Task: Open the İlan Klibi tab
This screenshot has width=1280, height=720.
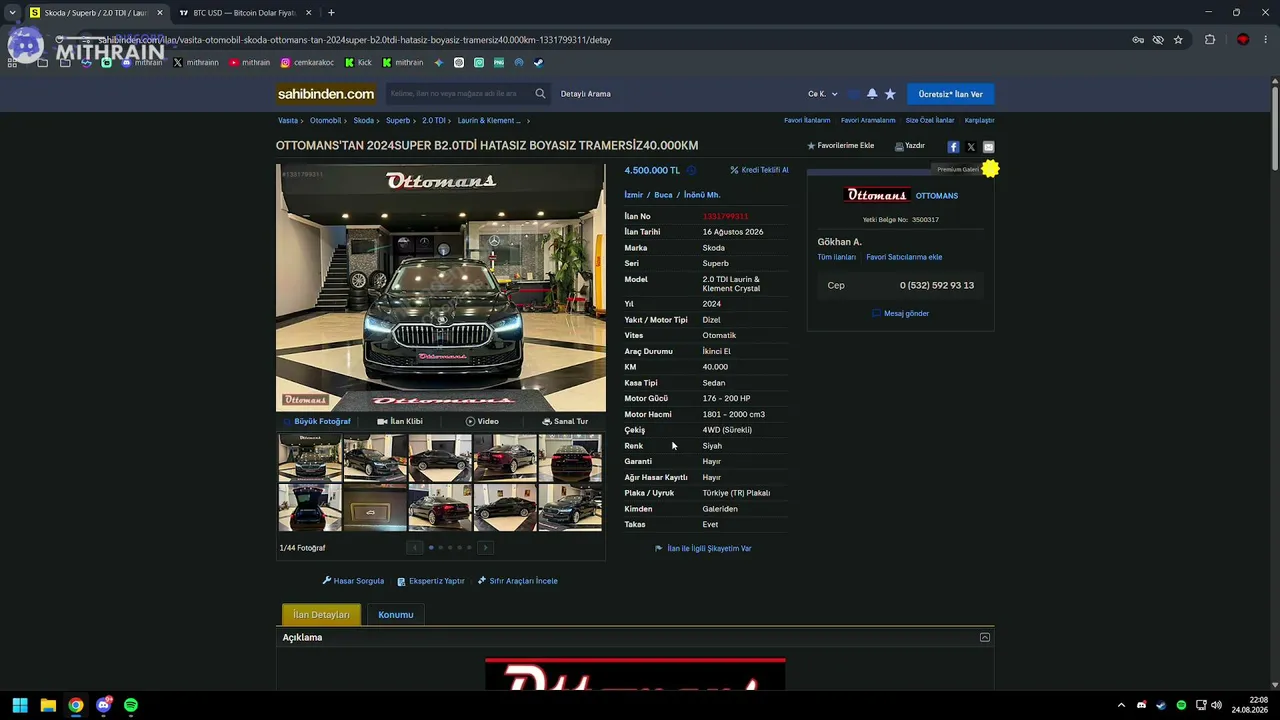Action: (400, 421)
